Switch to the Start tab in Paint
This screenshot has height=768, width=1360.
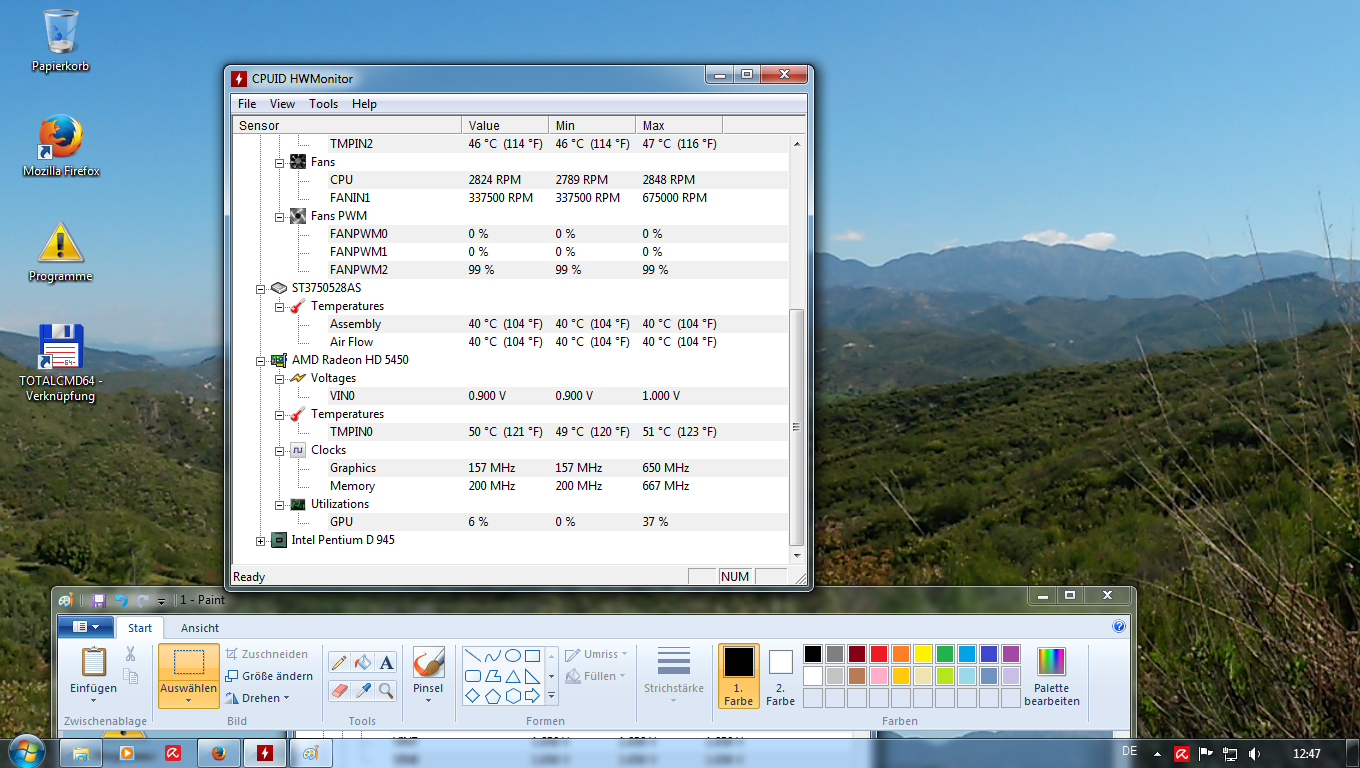(x=140, y=628)
